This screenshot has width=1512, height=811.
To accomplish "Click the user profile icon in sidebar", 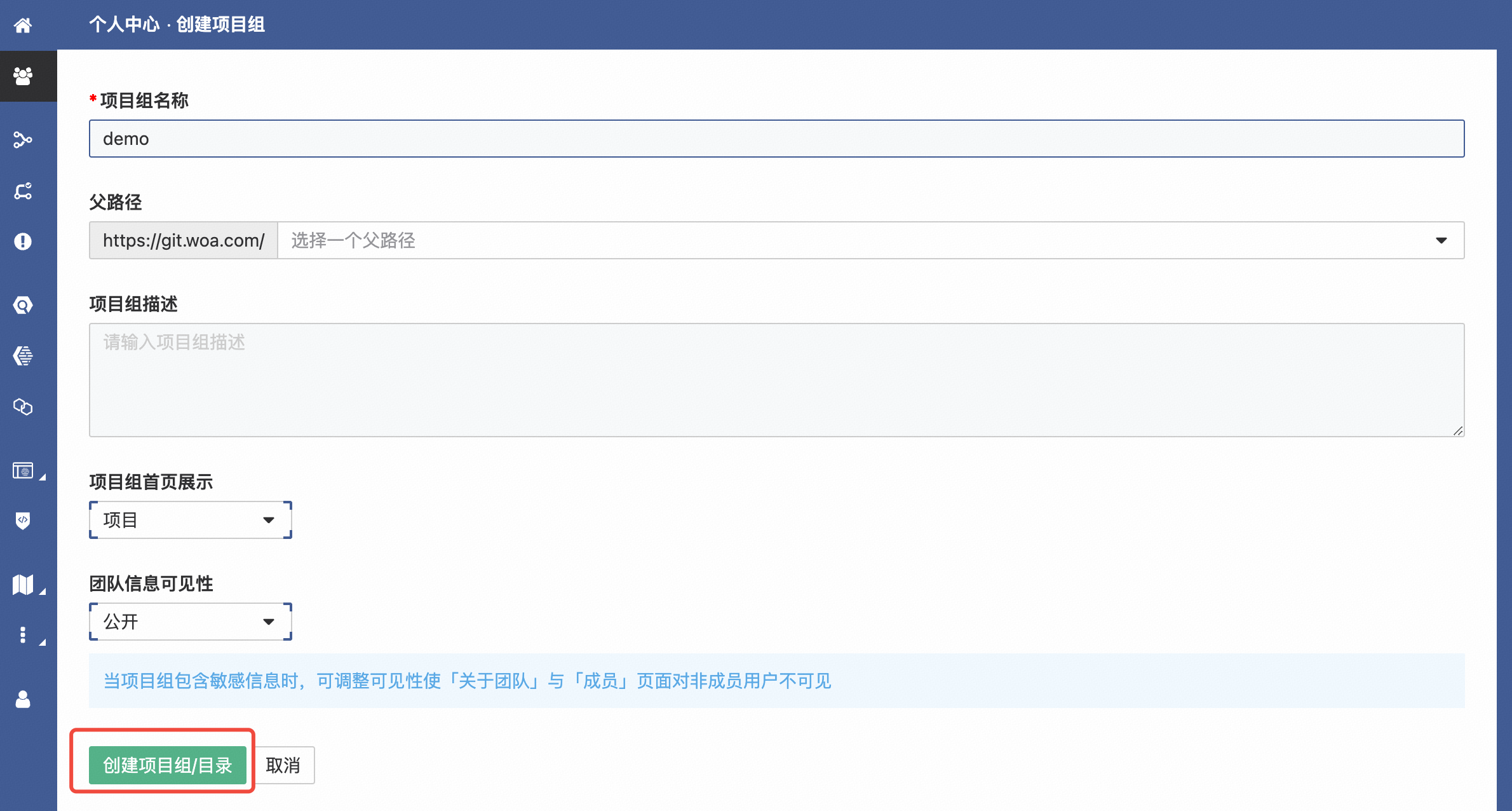I will [x=23, y=699].
